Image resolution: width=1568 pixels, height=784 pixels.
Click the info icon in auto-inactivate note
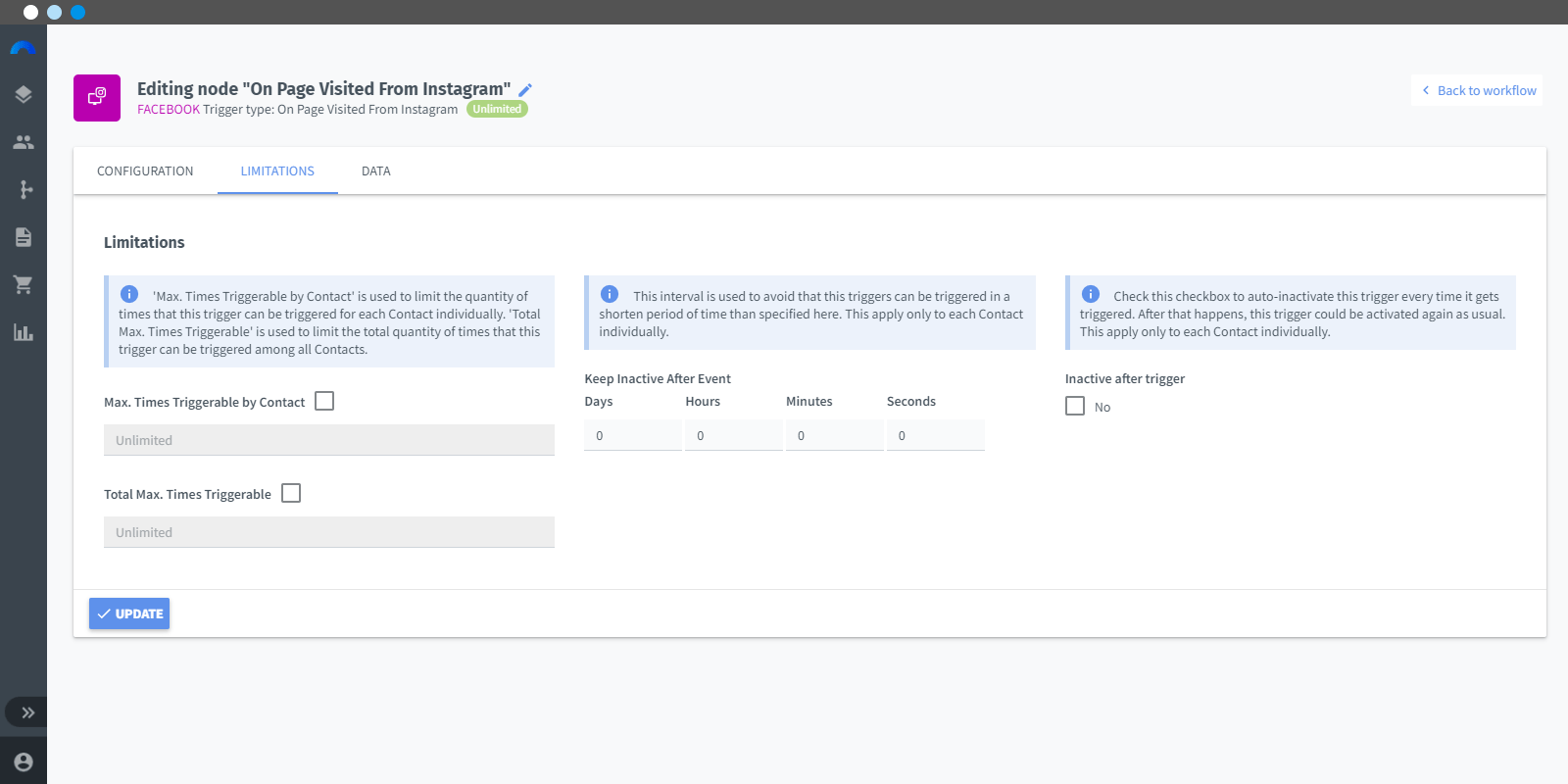click(x=1091, y=294)
